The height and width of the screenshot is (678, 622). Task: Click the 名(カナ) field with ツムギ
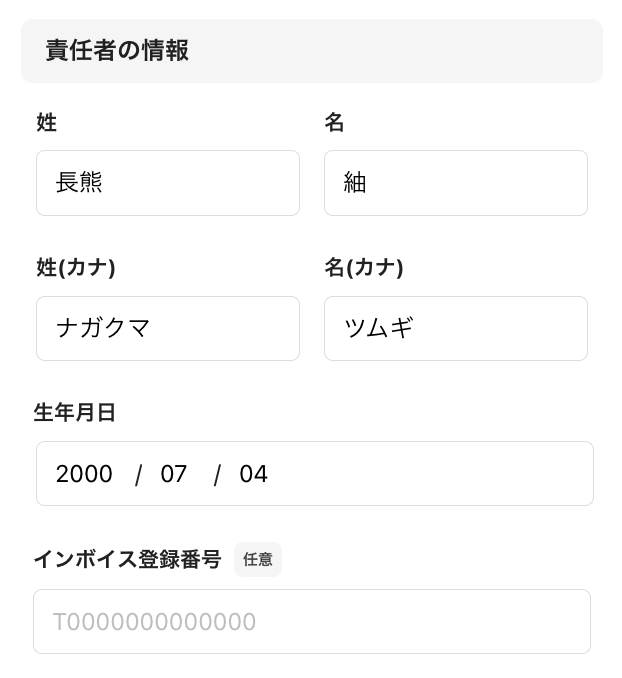click(x=455, y=328)
